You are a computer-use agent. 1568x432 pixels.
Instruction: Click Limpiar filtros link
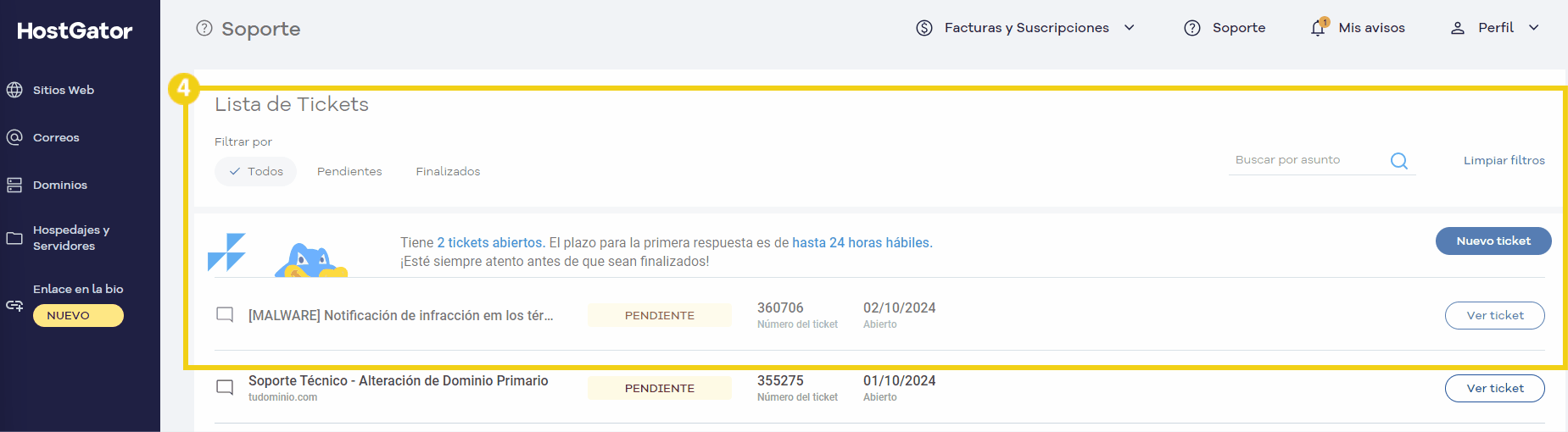1504,160
